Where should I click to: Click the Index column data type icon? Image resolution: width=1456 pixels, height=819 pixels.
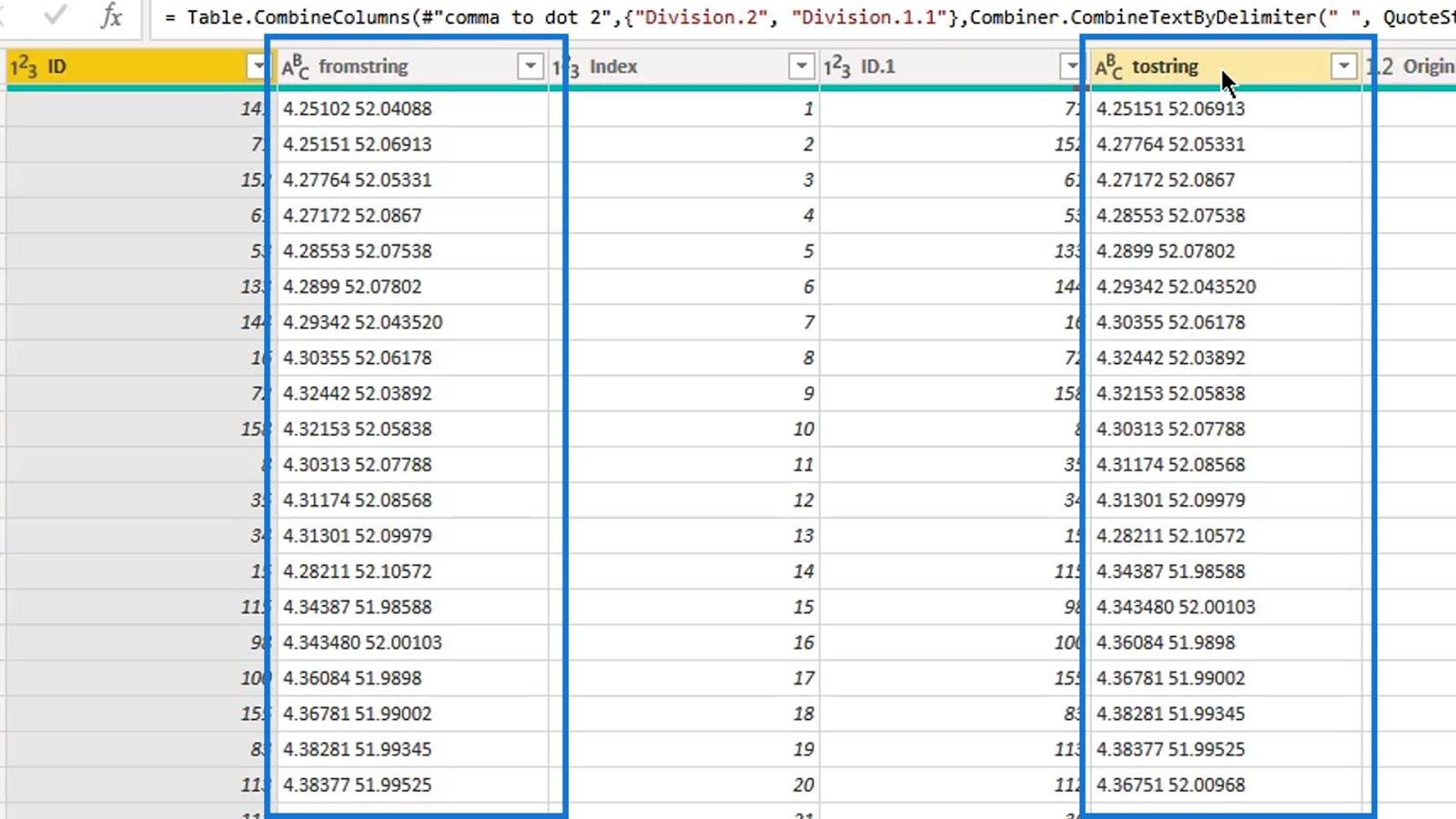click(566, 66)
